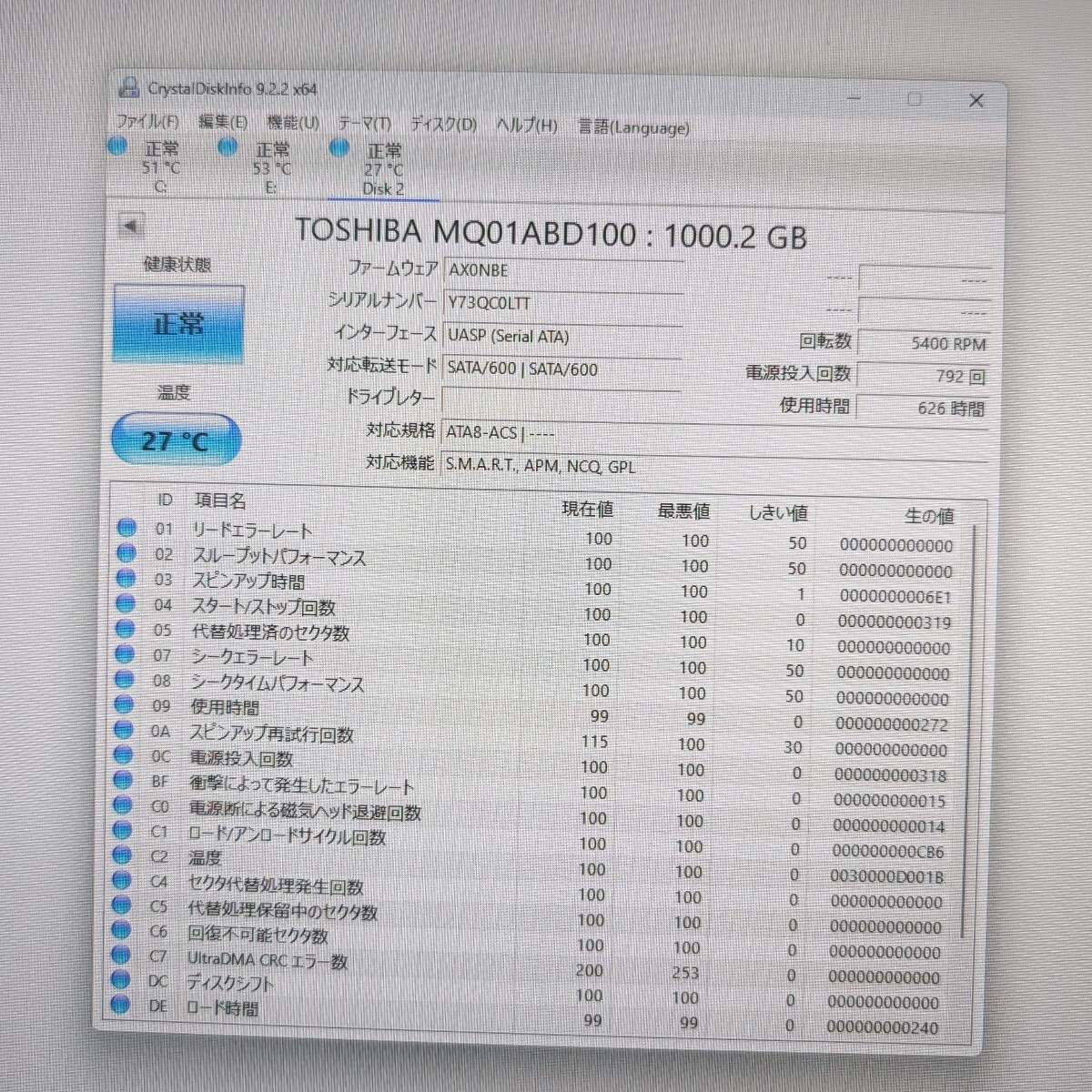Click the status circle for ロード時間
The width and height of the screenshot is (1092, 1092).
click(118, 1006)
